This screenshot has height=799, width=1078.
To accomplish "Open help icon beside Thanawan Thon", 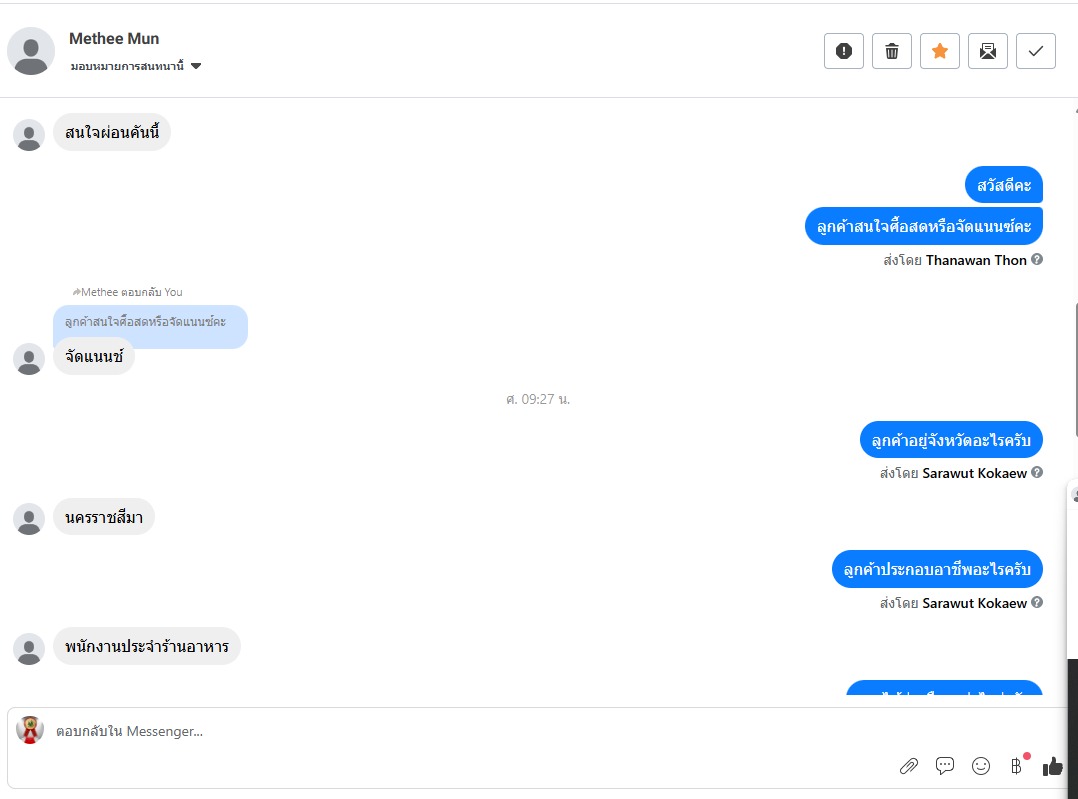I will click(x=1037, y=259).
